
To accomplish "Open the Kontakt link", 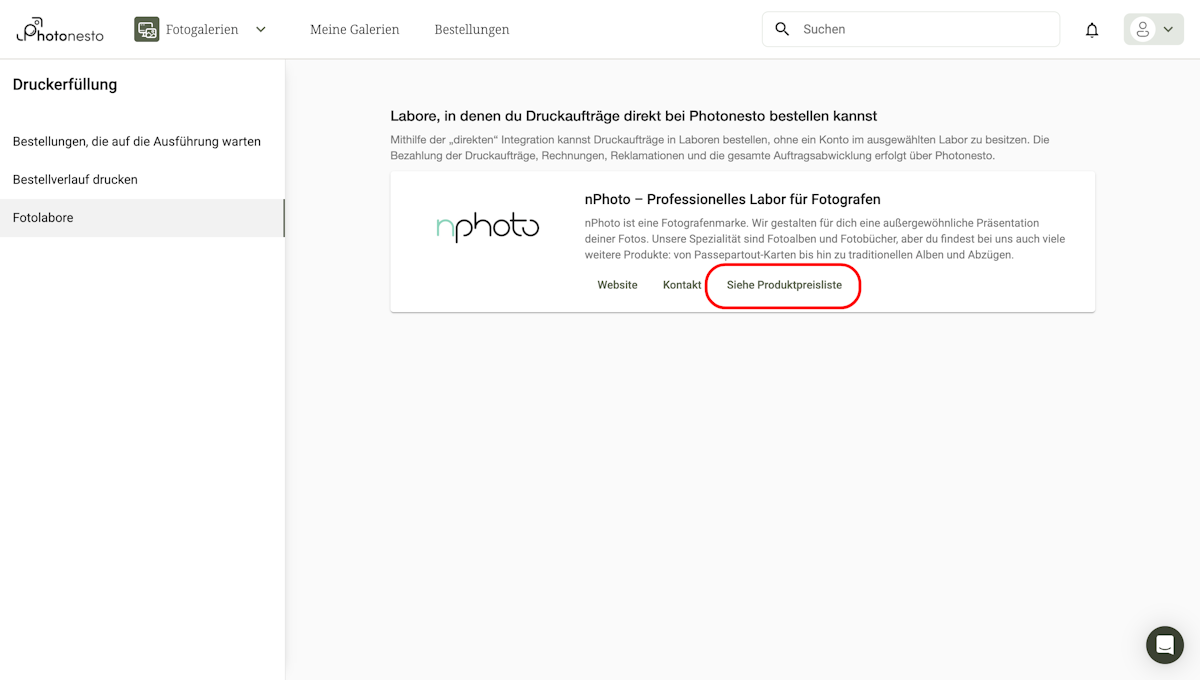I will 681,284.
